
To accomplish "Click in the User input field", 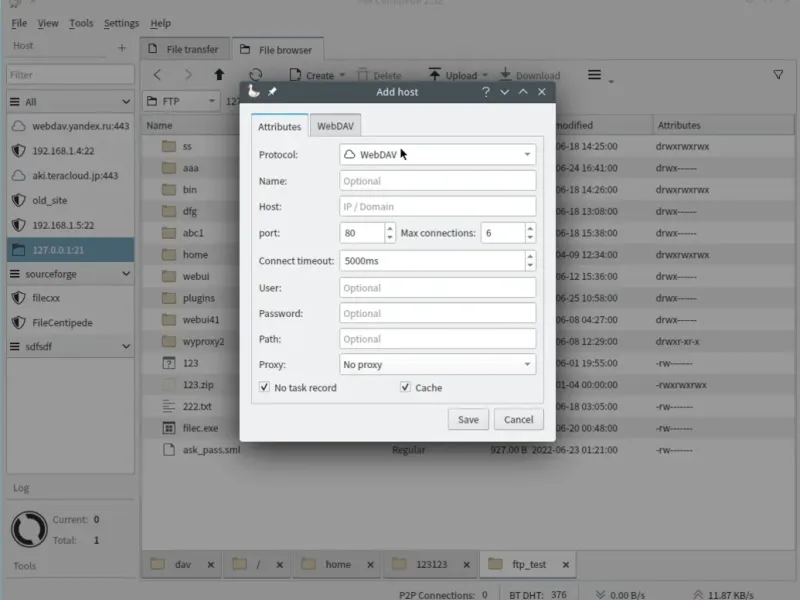I will click(437, 288).
